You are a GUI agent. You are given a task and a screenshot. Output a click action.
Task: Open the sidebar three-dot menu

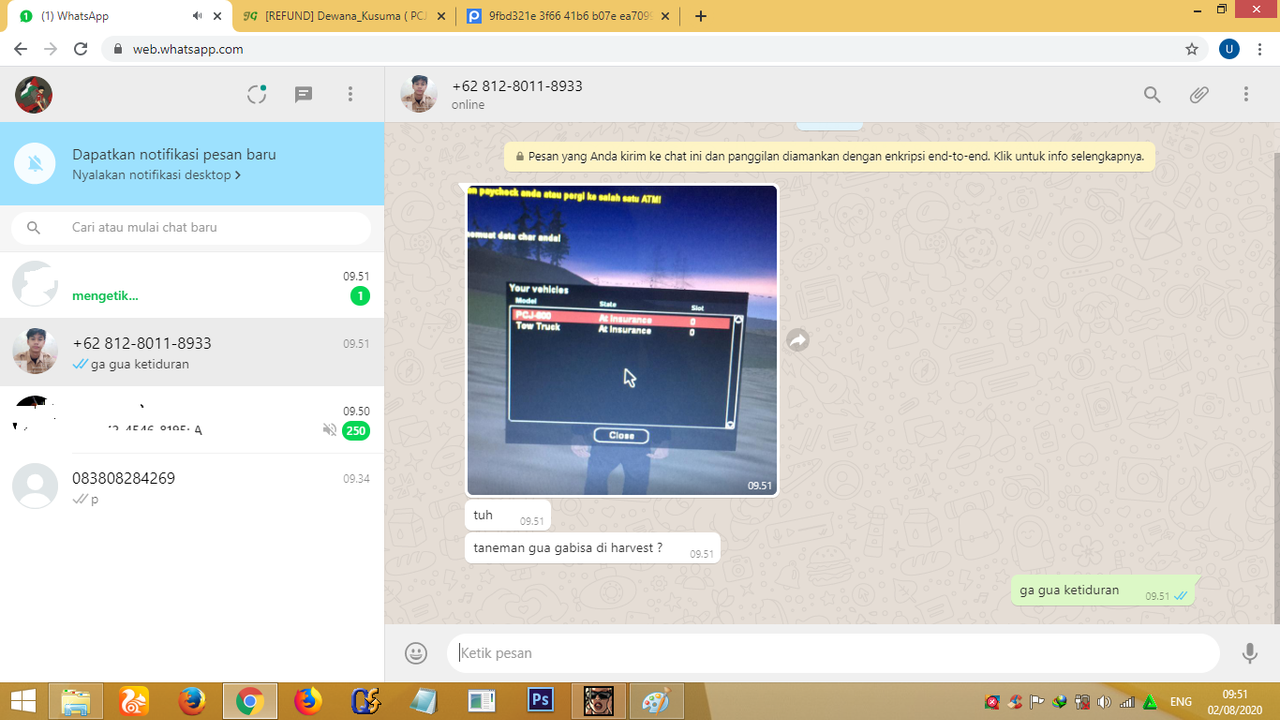350,94
